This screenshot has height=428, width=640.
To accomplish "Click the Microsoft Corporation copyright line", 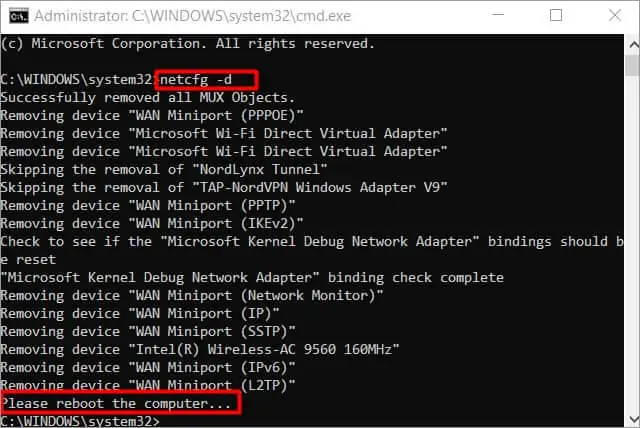I will click(187, 43).
